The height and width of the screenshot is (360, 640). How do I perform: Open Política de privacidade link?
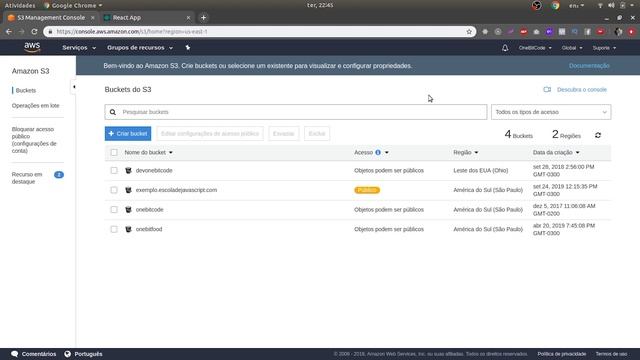562,354
